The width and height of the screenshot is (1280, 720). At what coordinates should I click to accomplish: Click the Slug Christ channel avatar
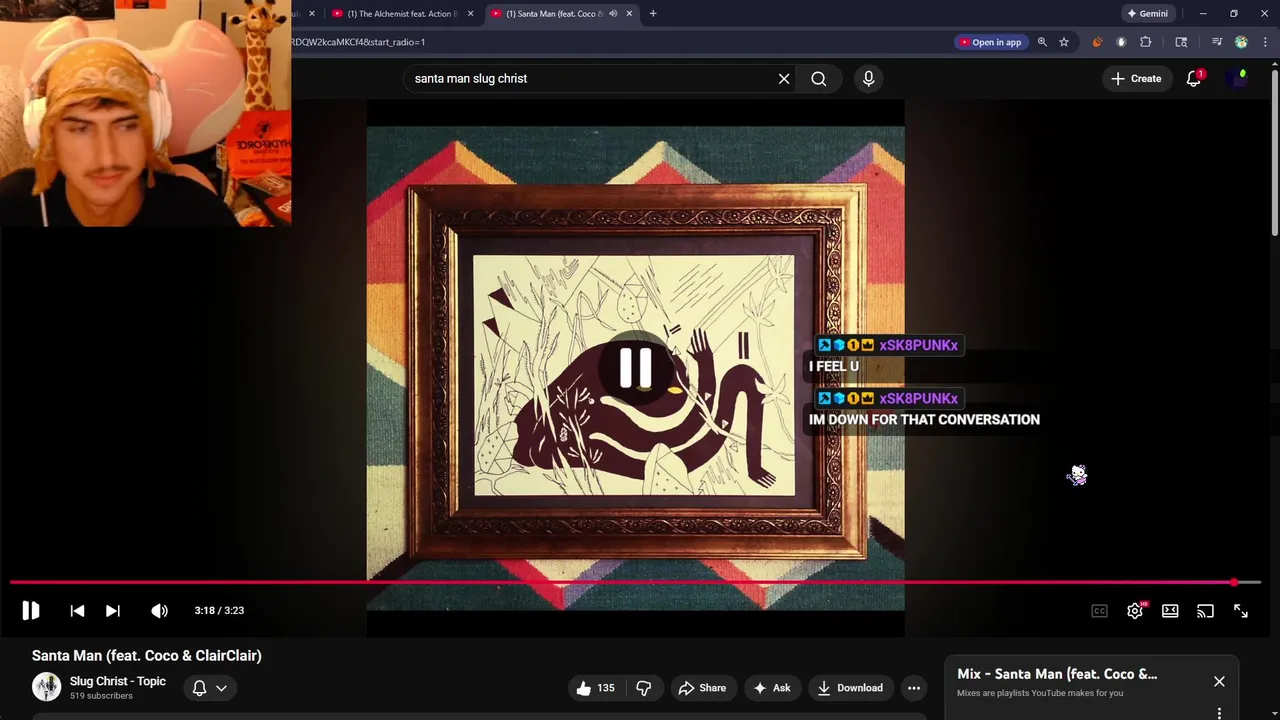click(46, 687)
